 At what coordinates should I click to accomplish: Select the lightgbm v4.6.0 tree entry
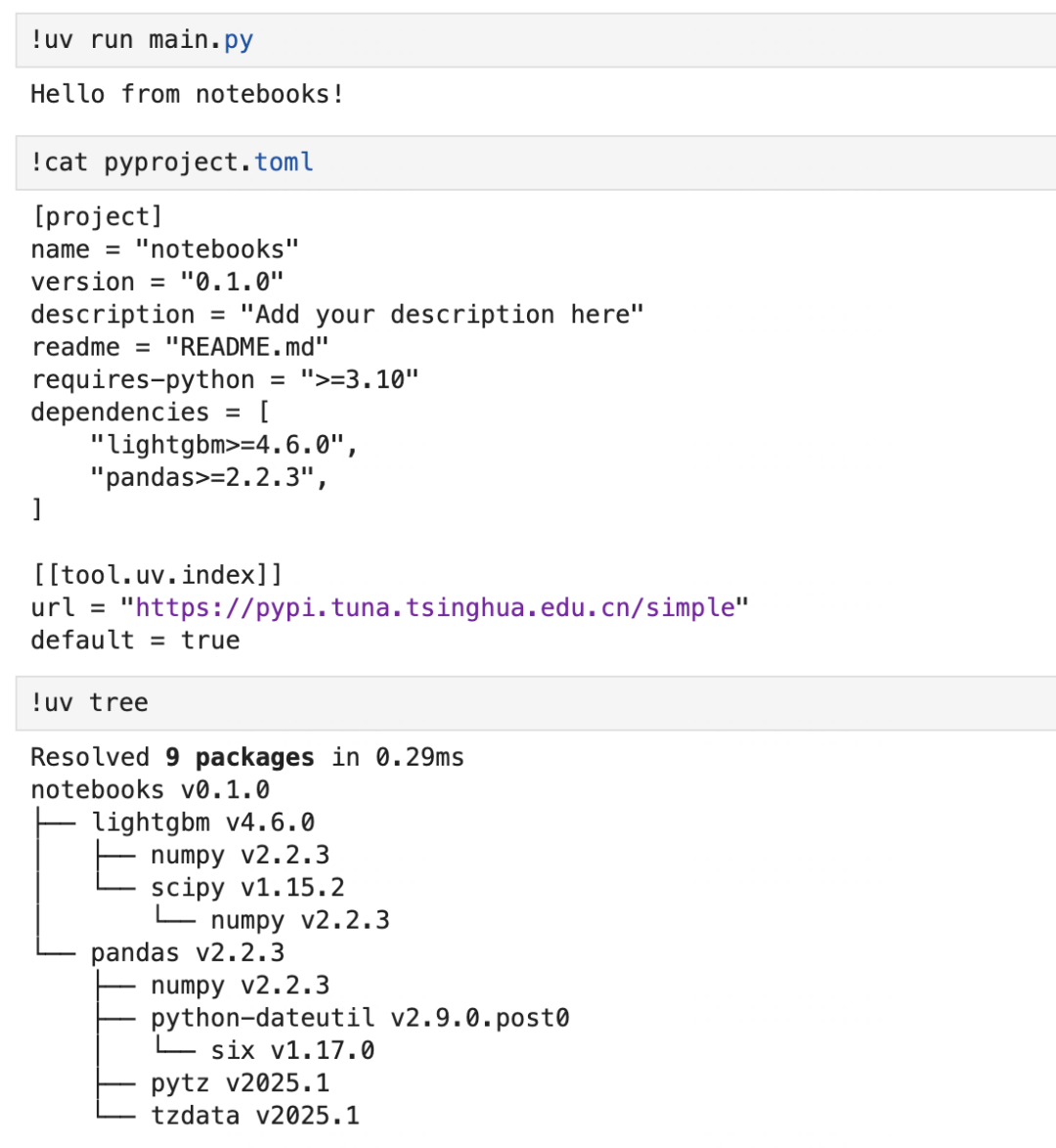tap(203, 822)
